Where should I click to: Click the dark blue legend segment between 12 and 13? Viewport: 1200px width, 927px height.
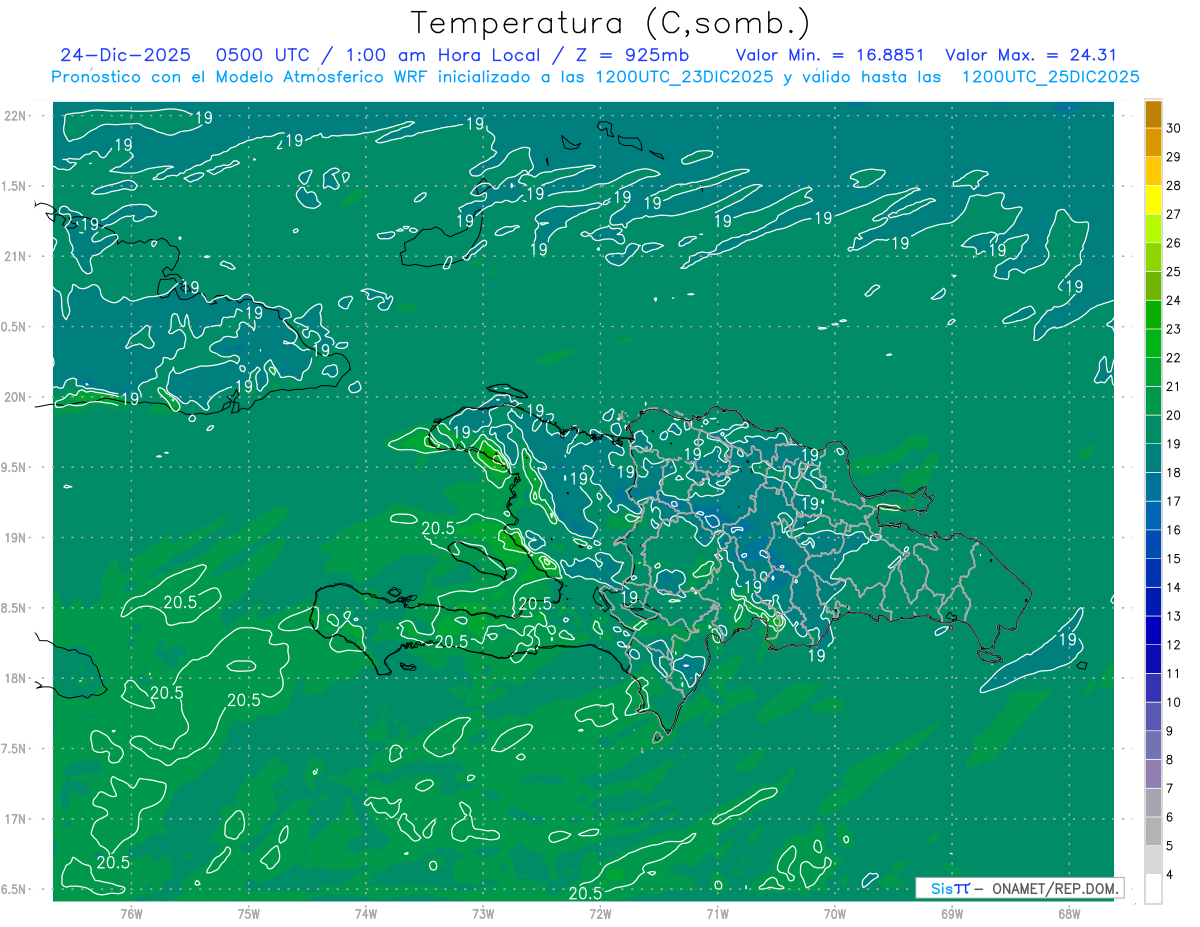(1153, 630)
